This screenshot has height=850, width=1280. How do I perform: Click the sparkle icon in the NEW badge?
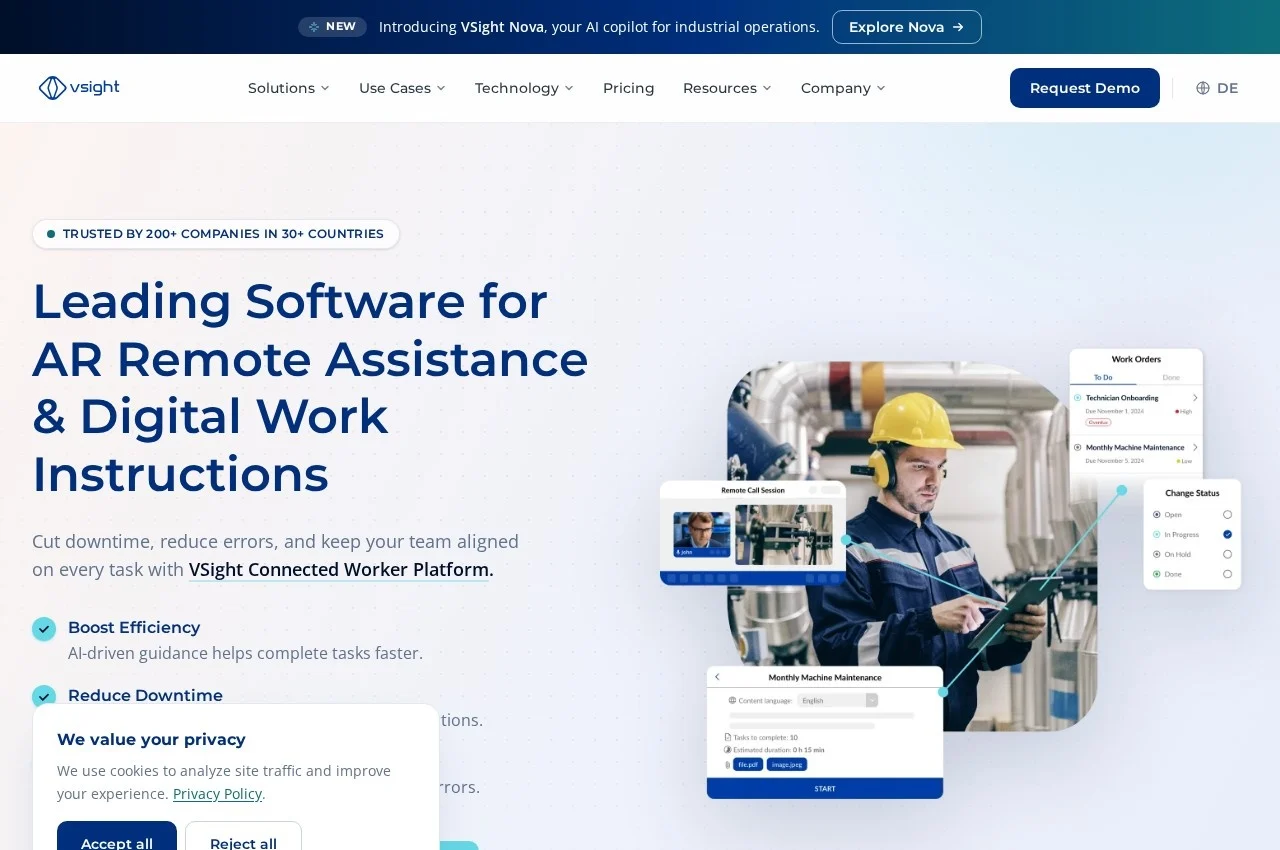(314, 27)
